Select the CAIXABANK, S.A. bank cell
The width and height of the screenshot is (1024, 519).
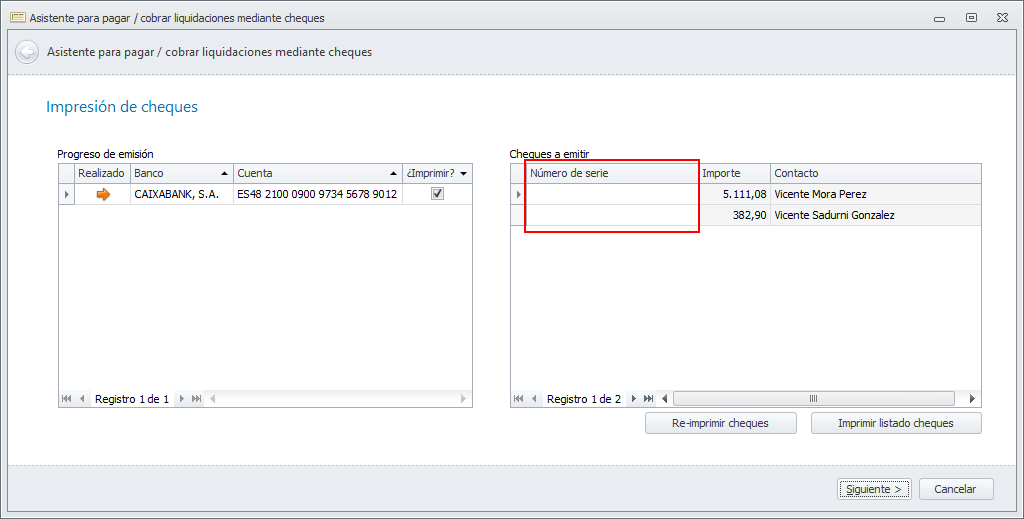182,194
